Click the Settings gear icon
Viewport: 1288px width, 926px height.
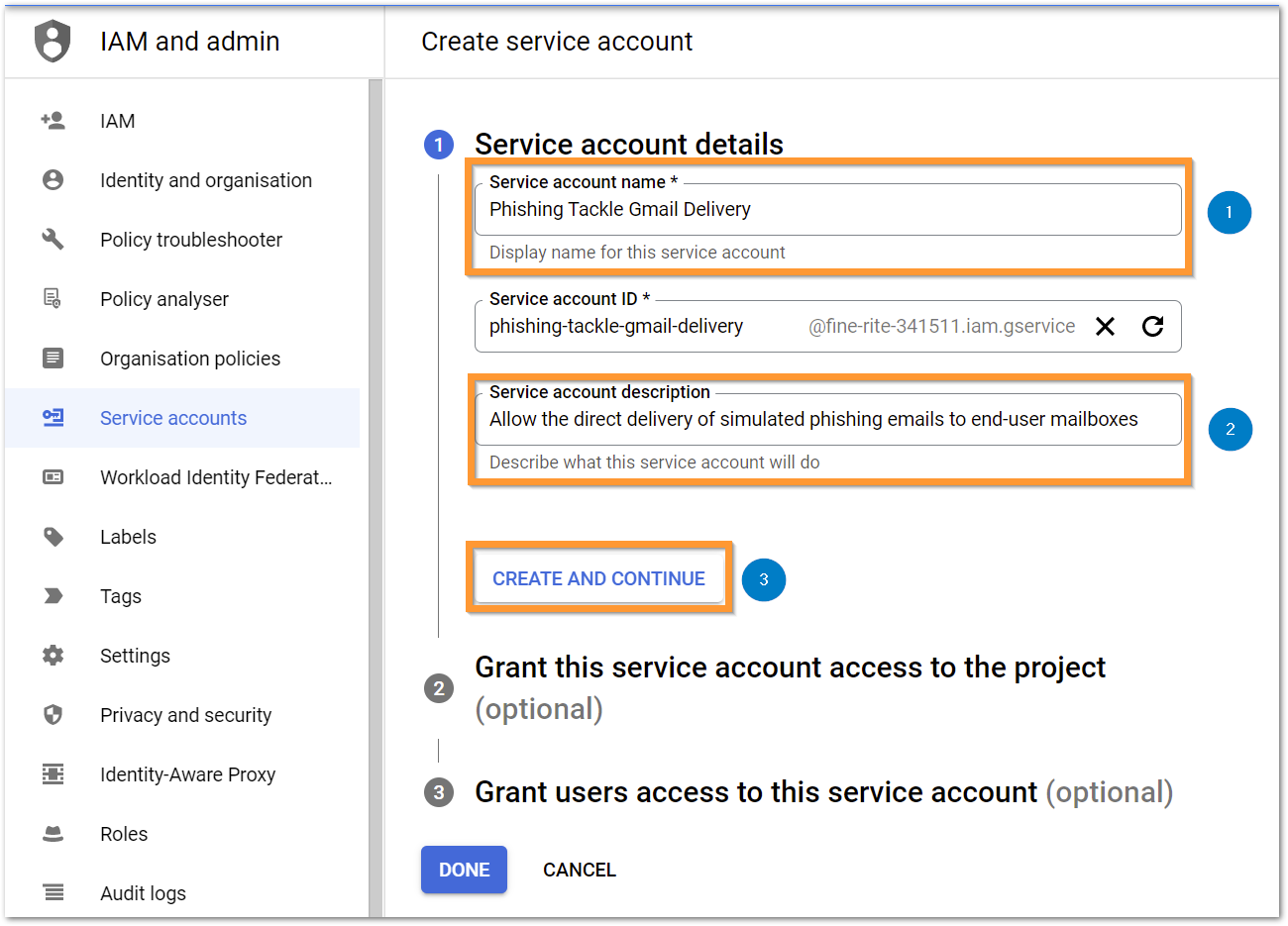coord(53,656)
